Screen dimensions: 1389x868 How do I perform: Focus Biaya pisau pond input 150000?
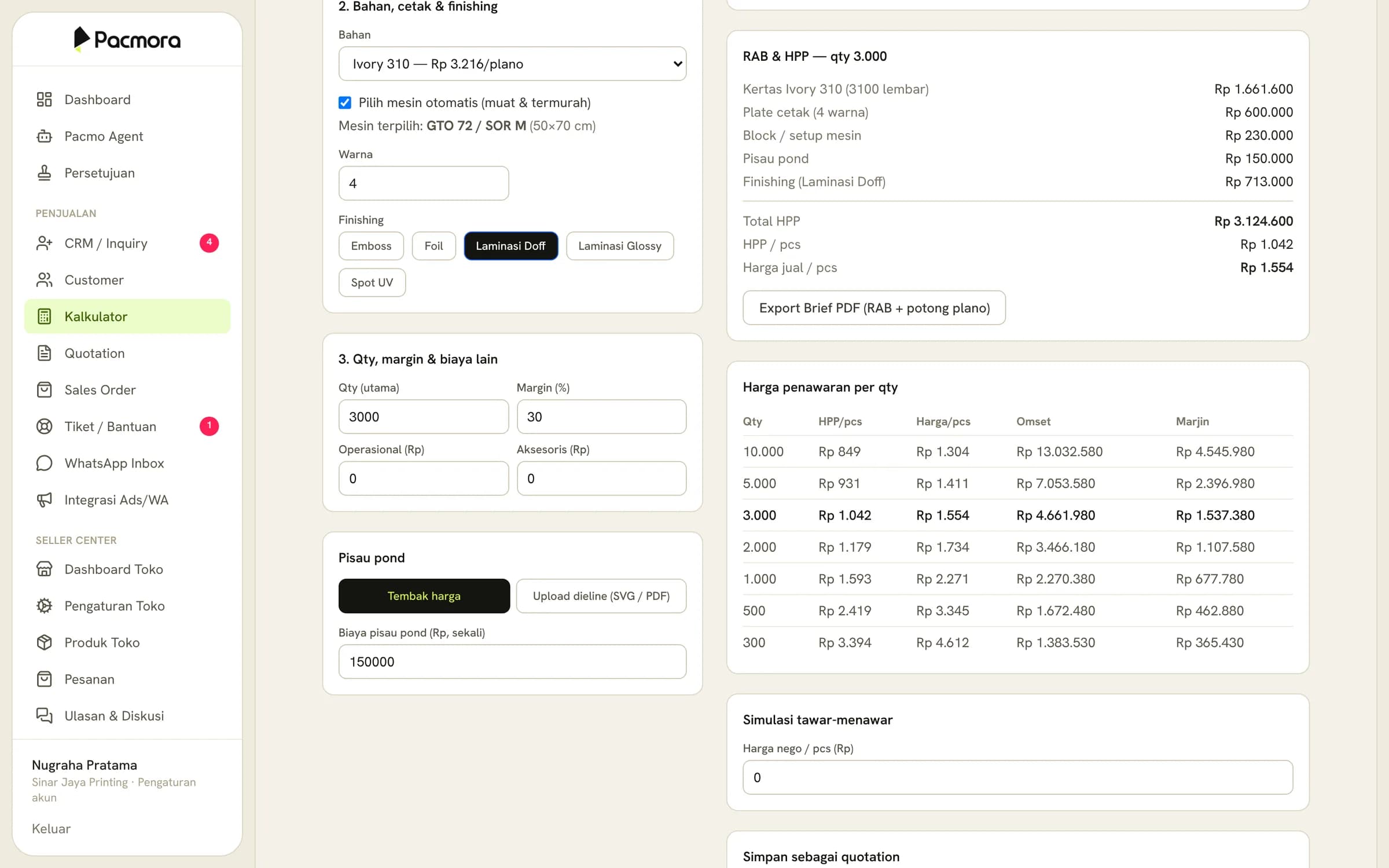512,661
